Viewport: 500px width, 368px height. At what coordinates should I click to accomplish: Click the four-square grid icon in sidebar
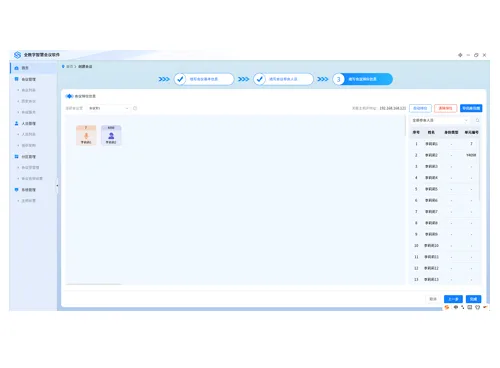coord(16,156)
